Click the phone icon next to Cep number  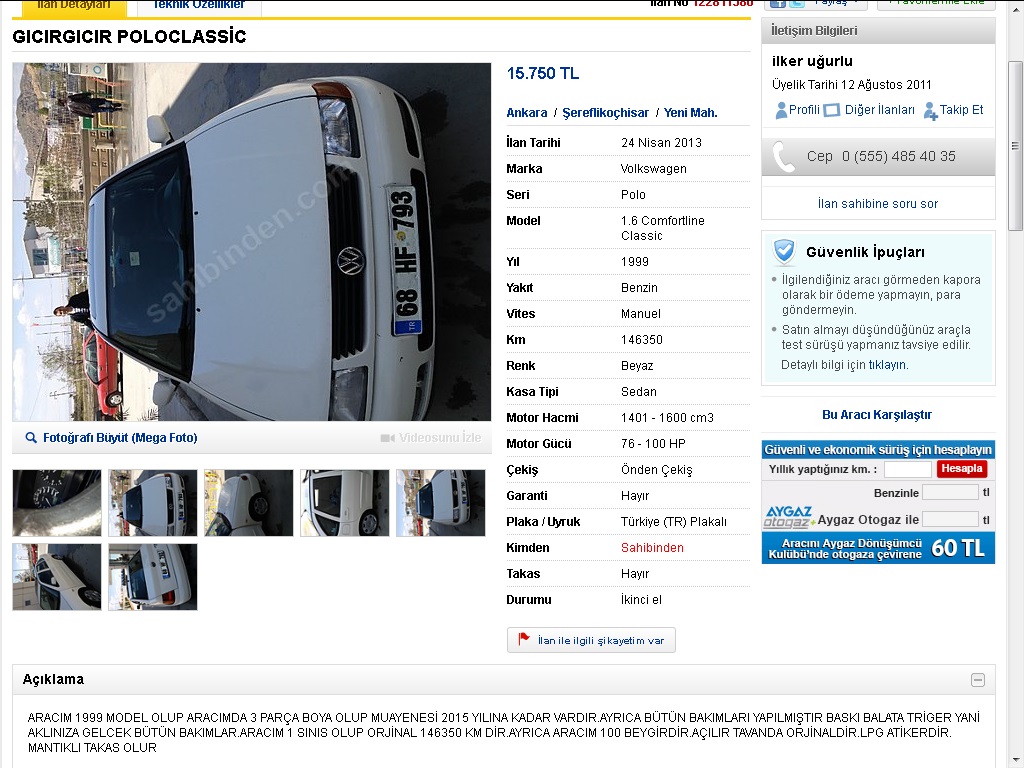click(x=784, y=157)
